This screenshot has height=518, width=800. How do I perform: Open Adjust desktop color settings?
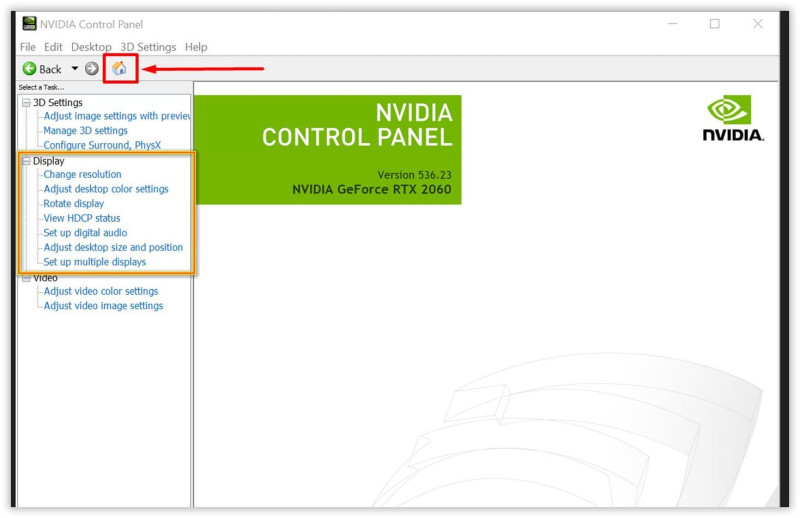coord(106,189)
